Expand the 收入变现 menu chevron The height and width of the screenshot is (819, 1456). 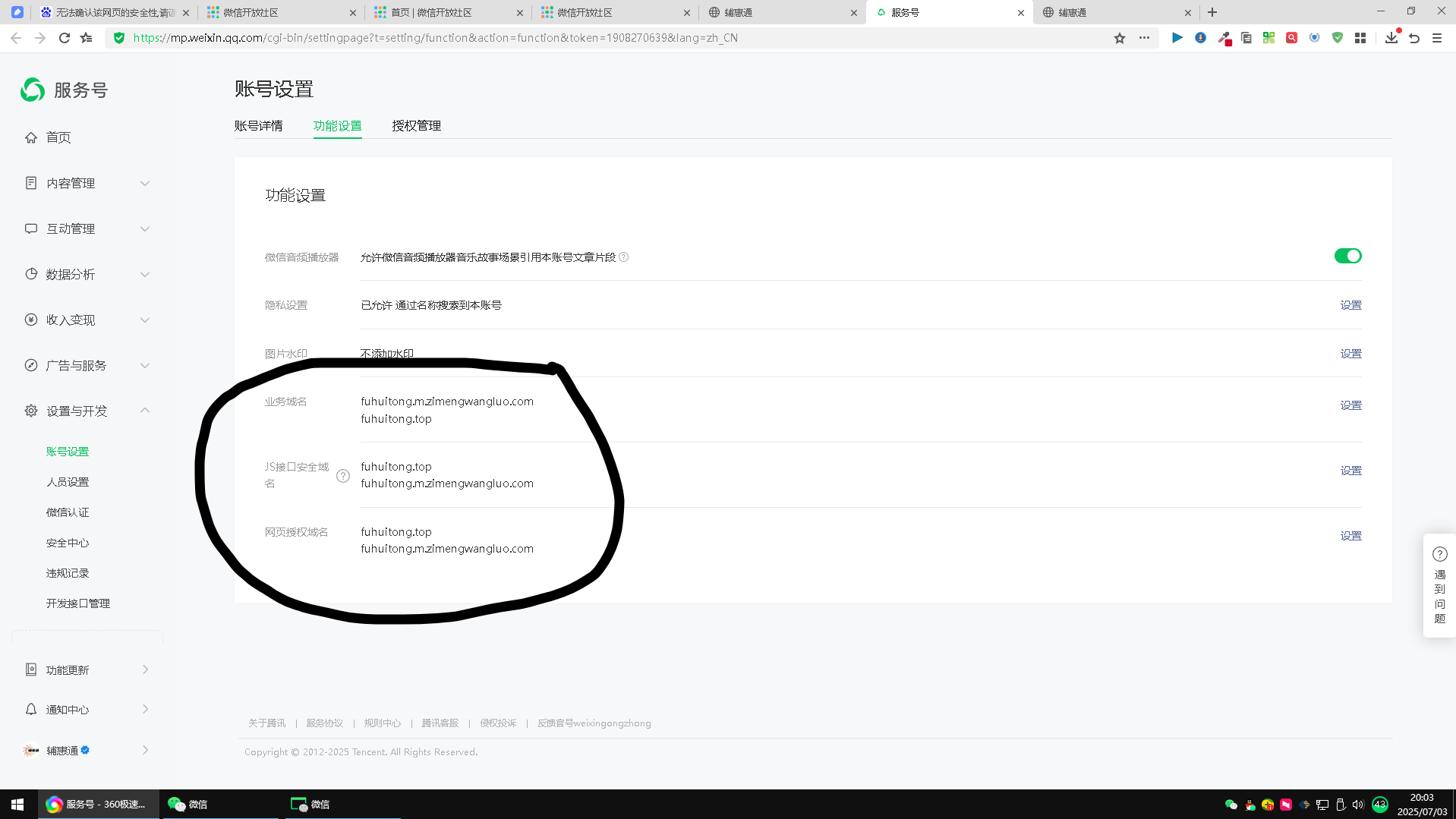145,320
